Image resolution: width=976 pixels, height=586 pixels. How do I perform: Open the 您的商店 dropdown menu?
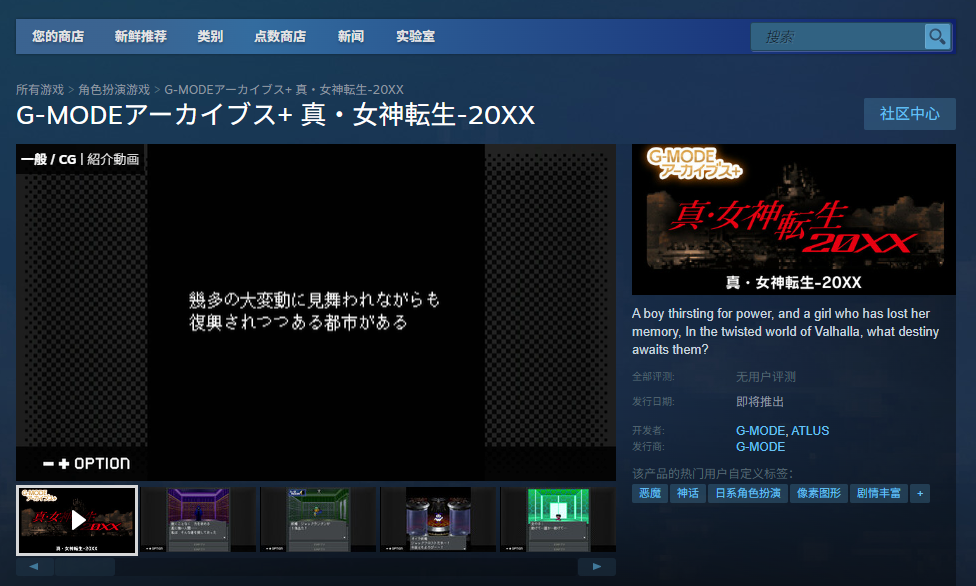tap(60, 36)
